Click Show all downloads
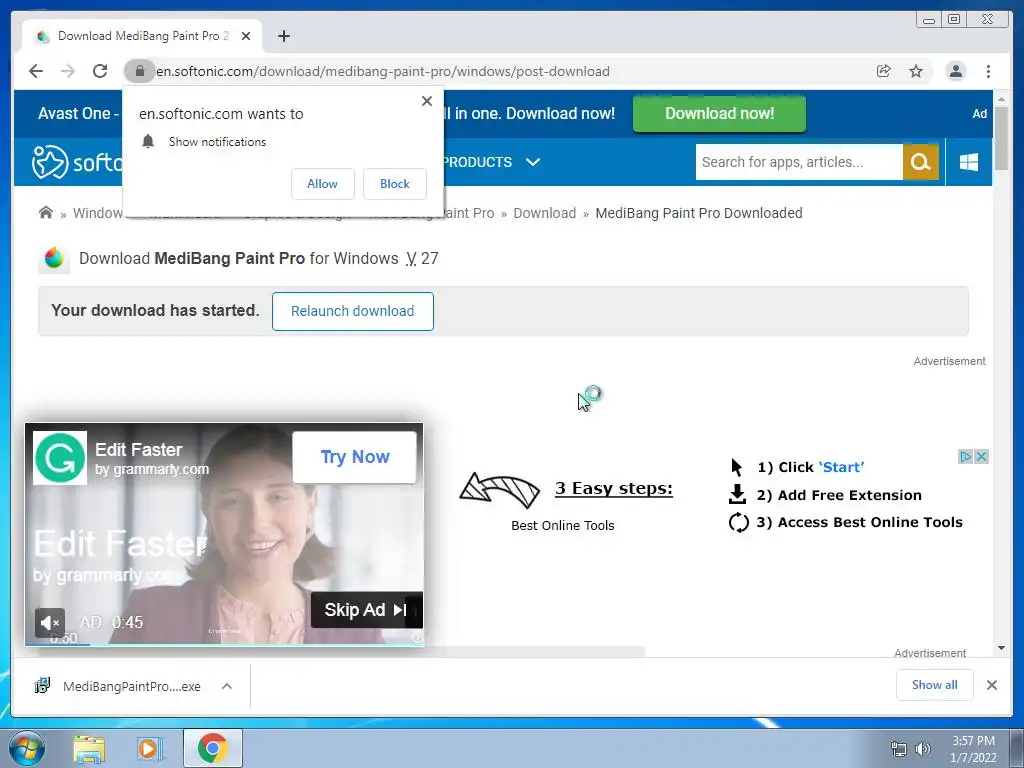1024x768 pixels. click(x=935, y=685)
